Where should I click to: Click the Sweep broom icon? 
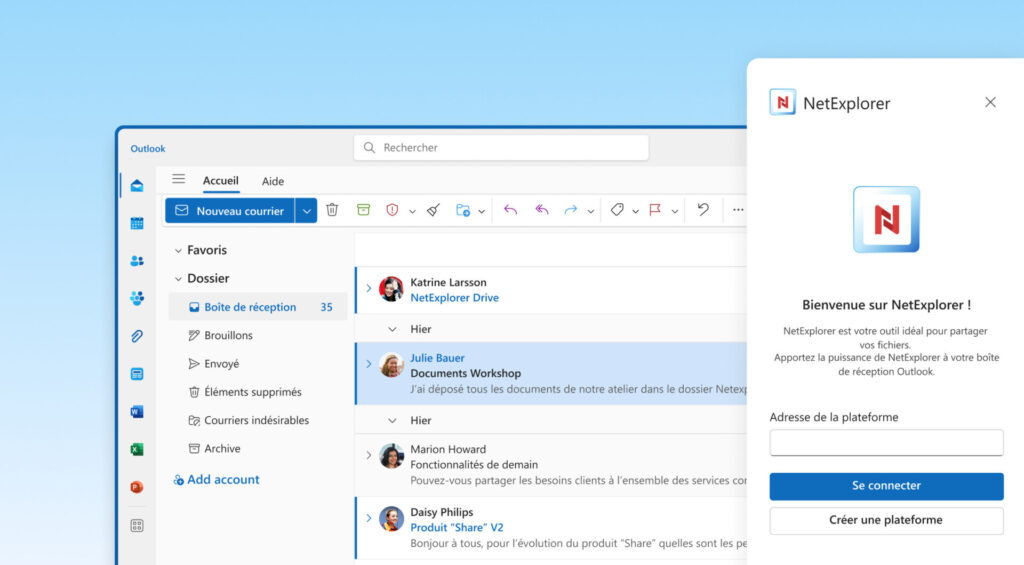[x=433, y=210]
